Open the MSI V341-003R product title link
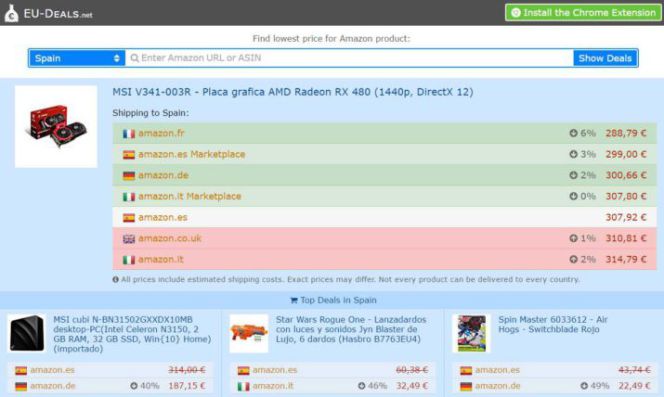The height and width of the screenshot is (397, 664). tap(293, 92)
